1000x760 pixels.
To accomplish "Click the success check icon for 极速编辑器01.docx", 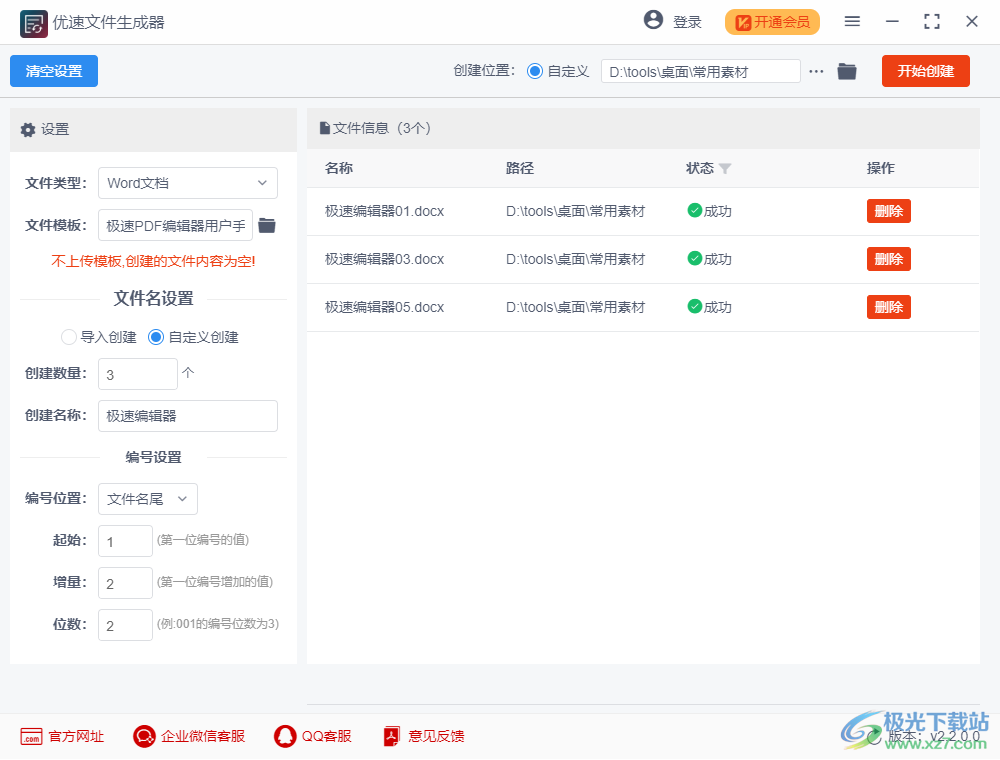I will tap(695, 210).
